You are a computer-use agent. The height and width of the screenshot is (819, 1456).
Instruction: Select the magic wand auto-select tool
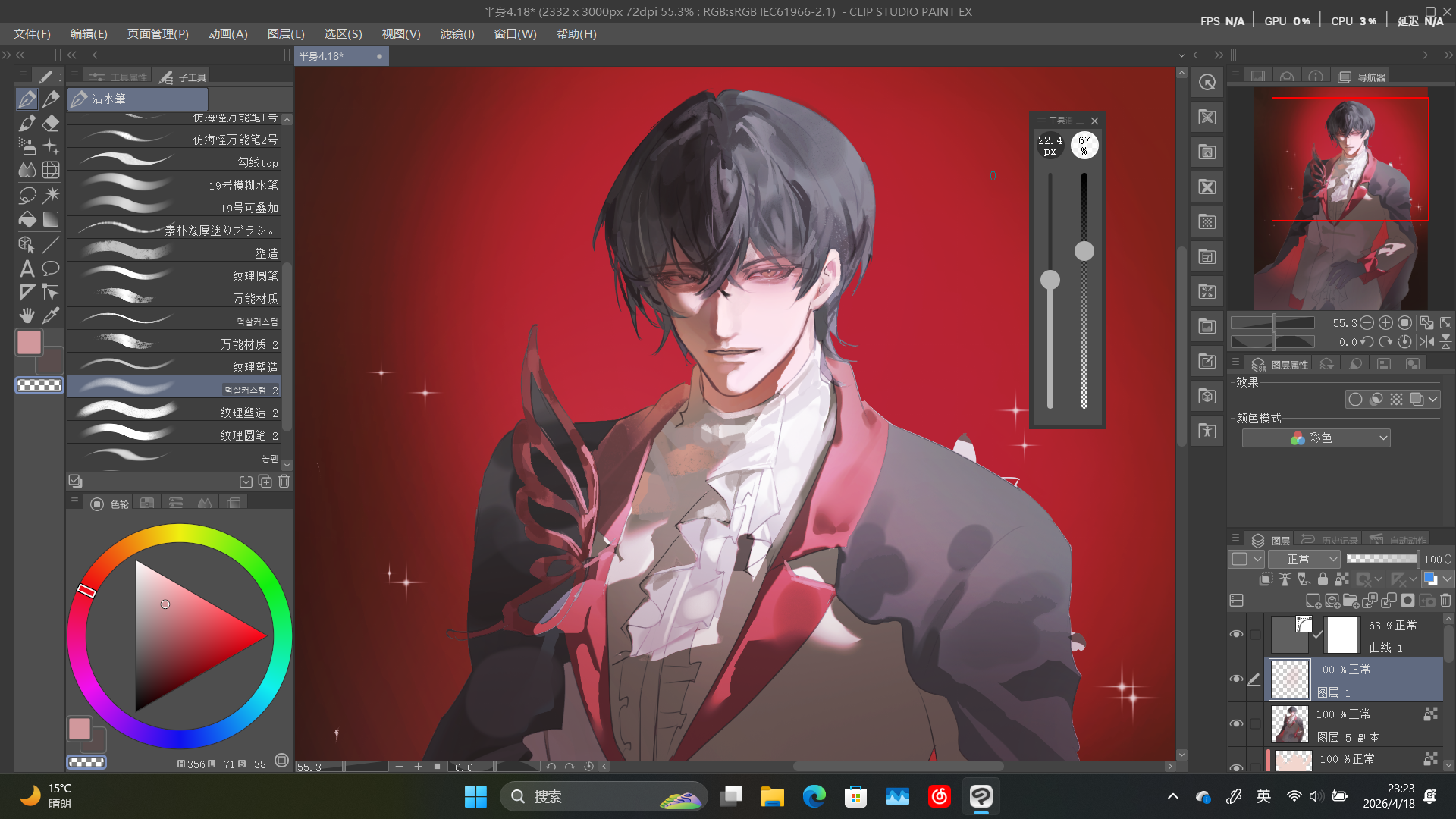[51, 195]
